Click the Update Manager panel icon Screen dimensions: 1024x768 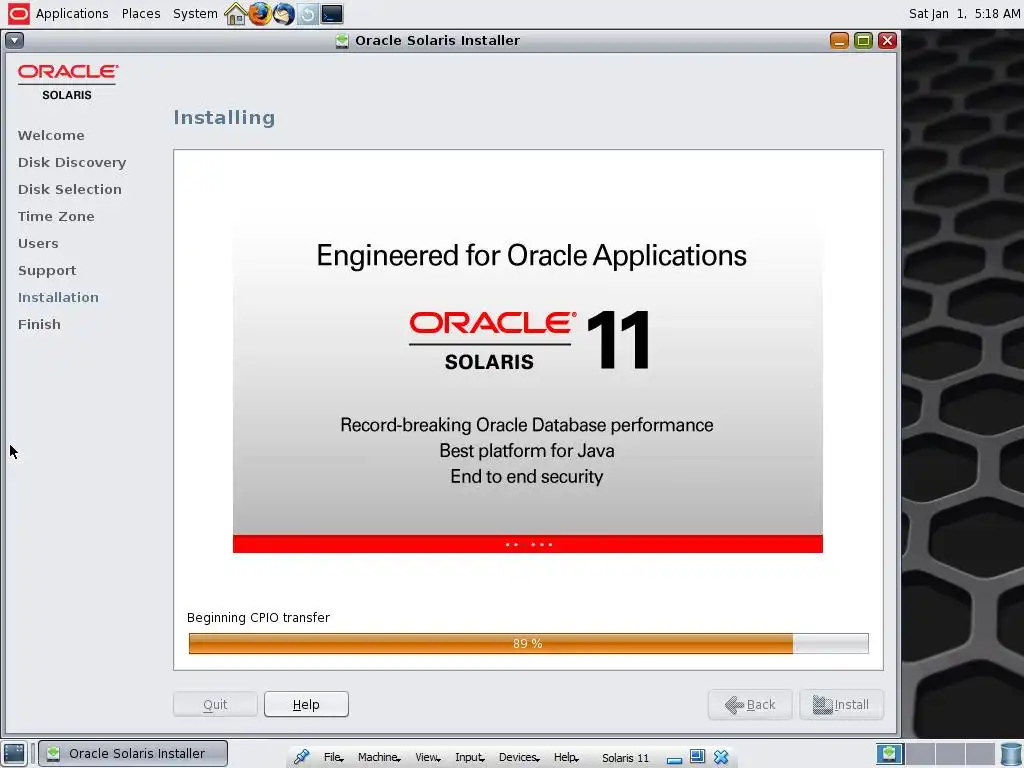(308, 14)
